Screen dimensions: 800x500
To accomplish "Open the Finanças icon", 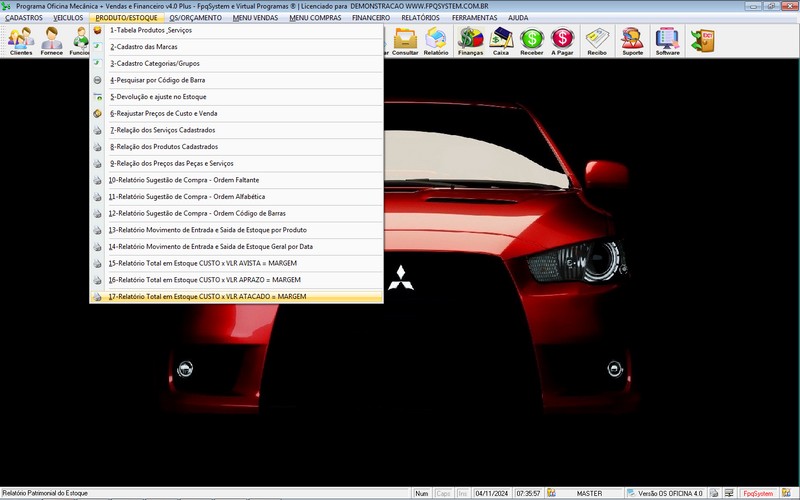I will tap(470, 41).
